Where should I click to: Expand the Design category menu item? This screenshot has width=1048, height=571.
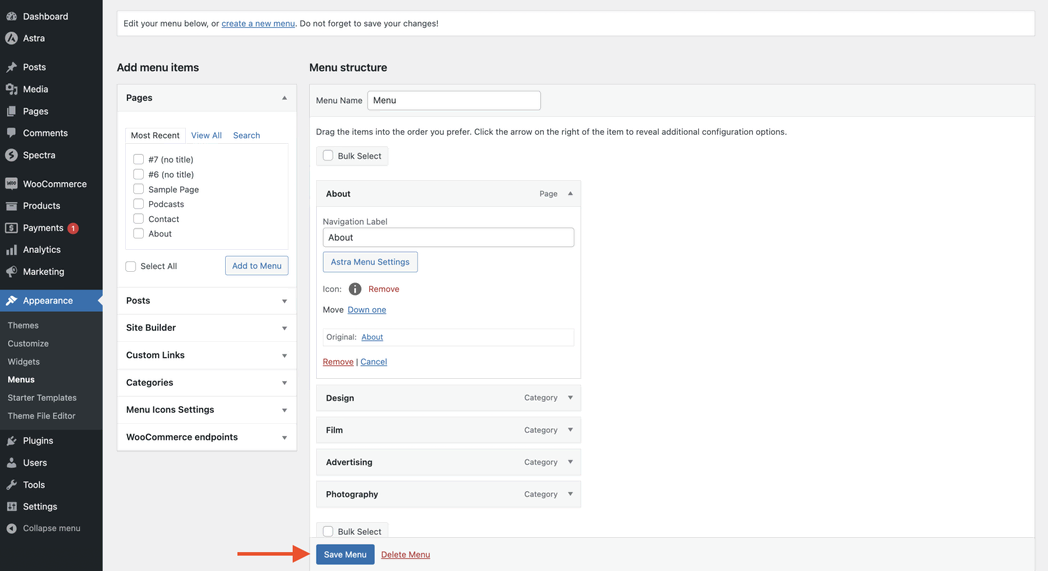click(570, 398)
